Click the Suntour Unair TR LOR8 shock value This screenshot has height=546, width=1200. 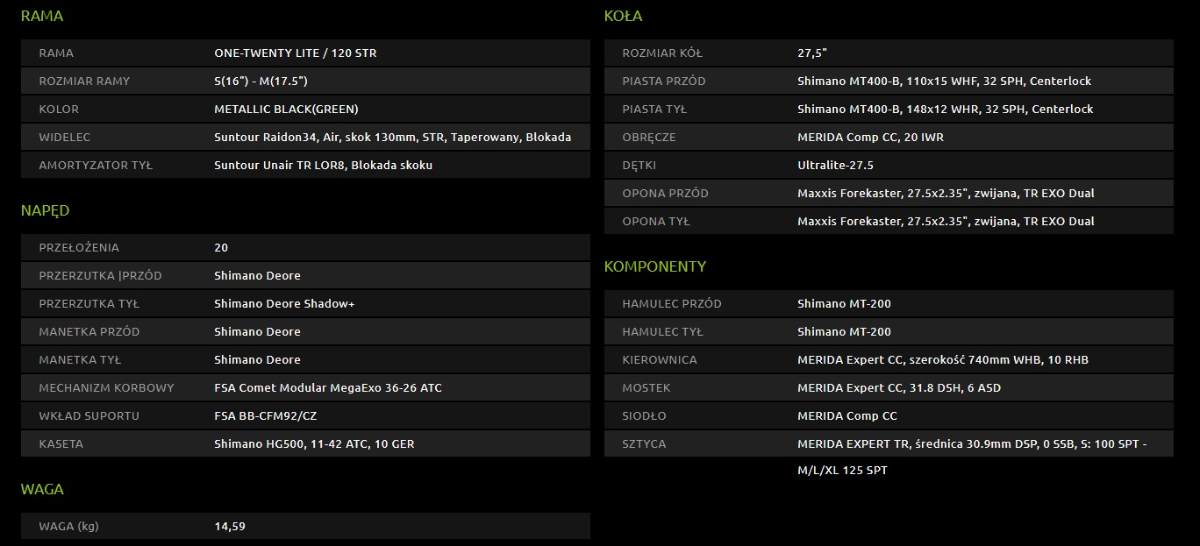click(x=323, y=165)
